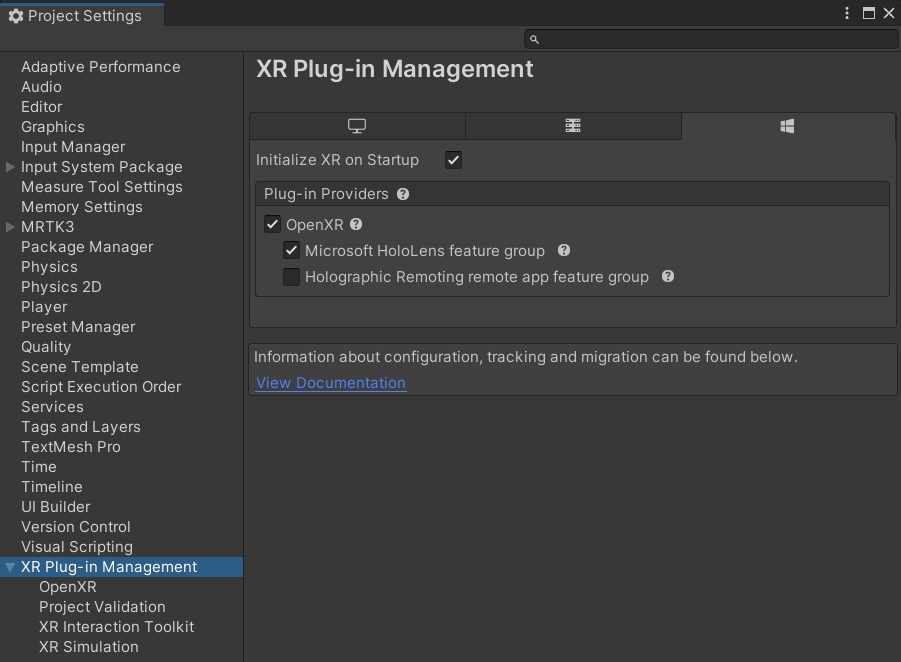The image size is (901, 662).
Task: Open help for Holographic Remoting feature group
Action: 668,277
